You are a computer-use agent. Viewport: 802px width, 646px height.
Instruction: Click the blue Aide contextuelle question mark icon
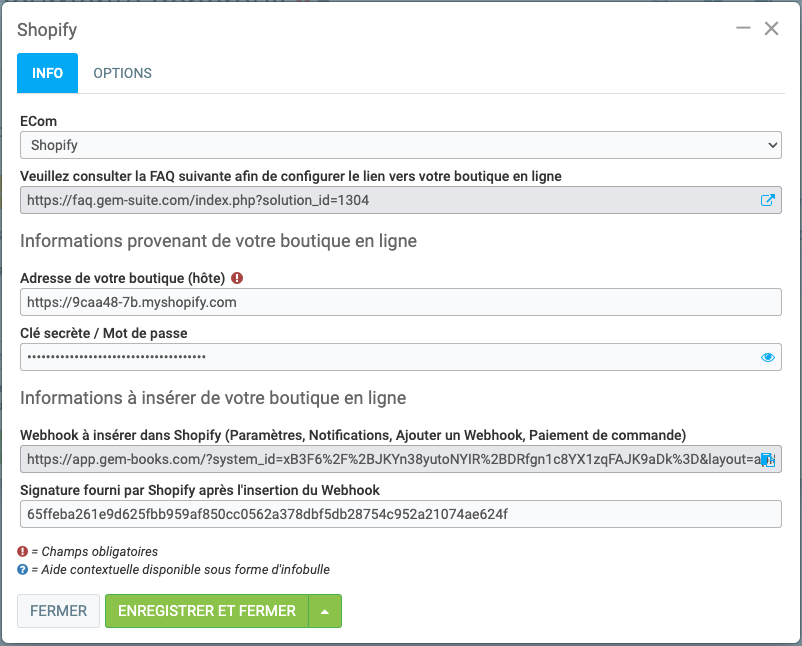[x=23, y=570]
